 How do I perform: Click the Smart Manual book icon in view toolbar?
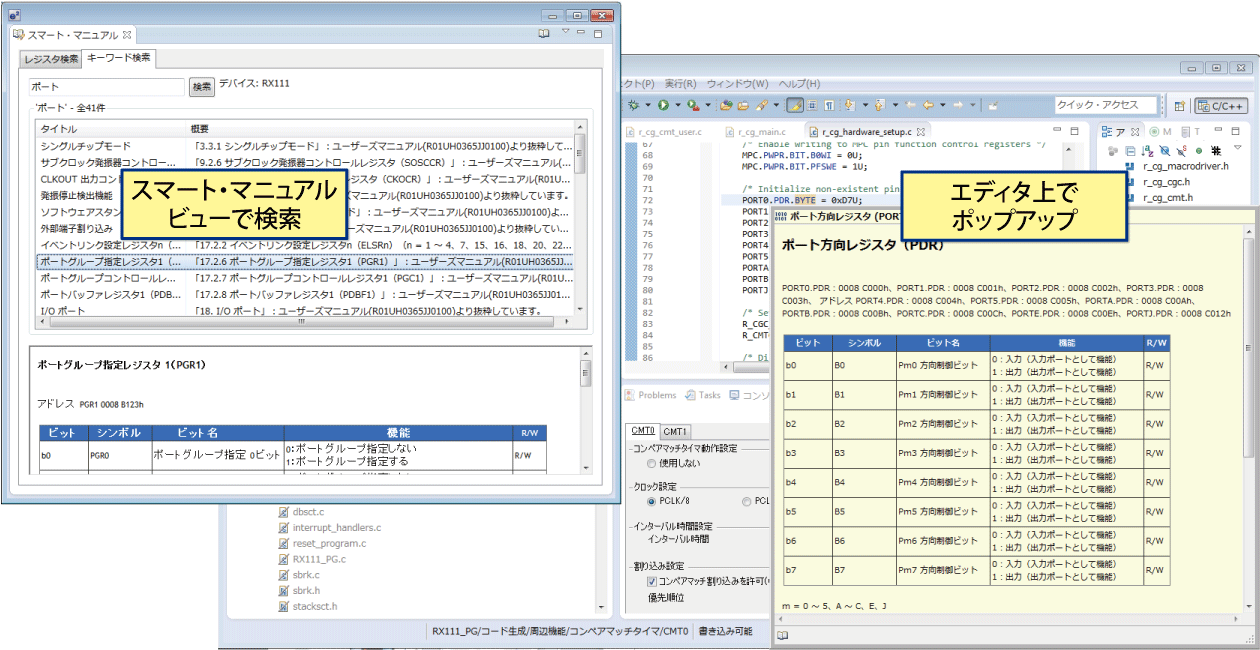pyautogui.click(x=544, y=34)
